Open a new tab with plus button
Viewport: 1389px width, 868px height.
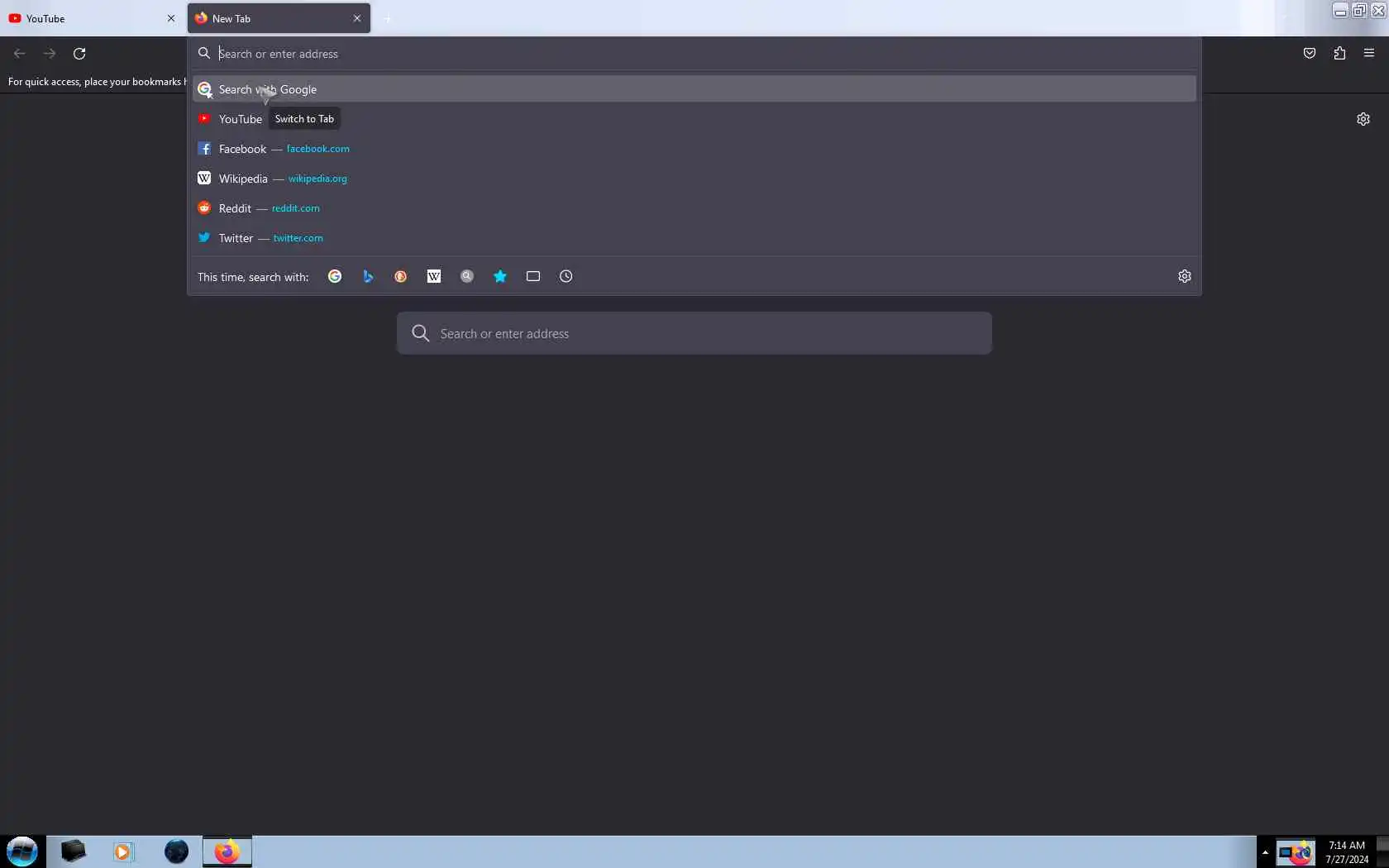(388, 18)
